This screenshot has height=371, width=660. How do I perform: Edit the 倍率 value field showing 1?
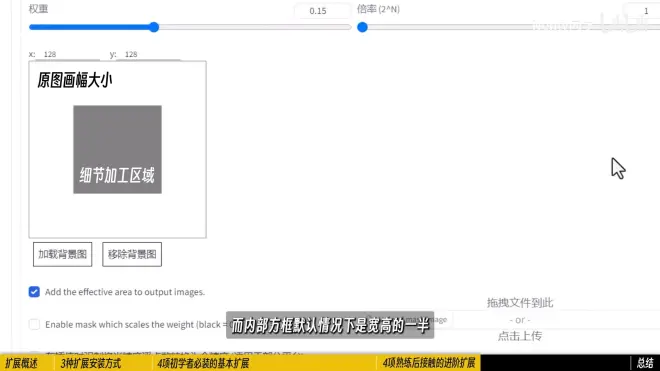click(x=641, y=11)
